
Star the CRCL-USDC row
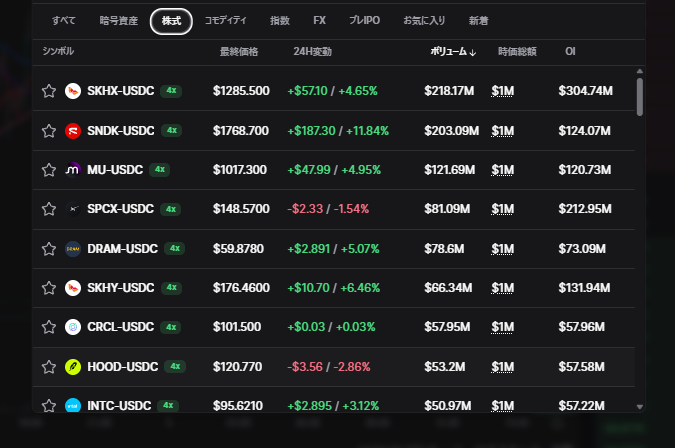coord(49,327)
